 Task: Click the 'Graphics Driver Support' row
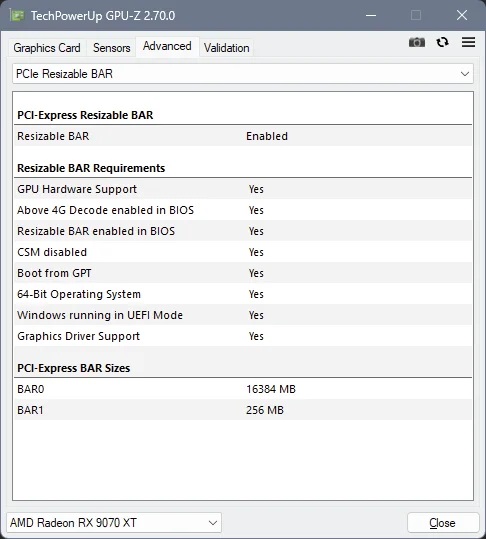click(x=243, y=336)
